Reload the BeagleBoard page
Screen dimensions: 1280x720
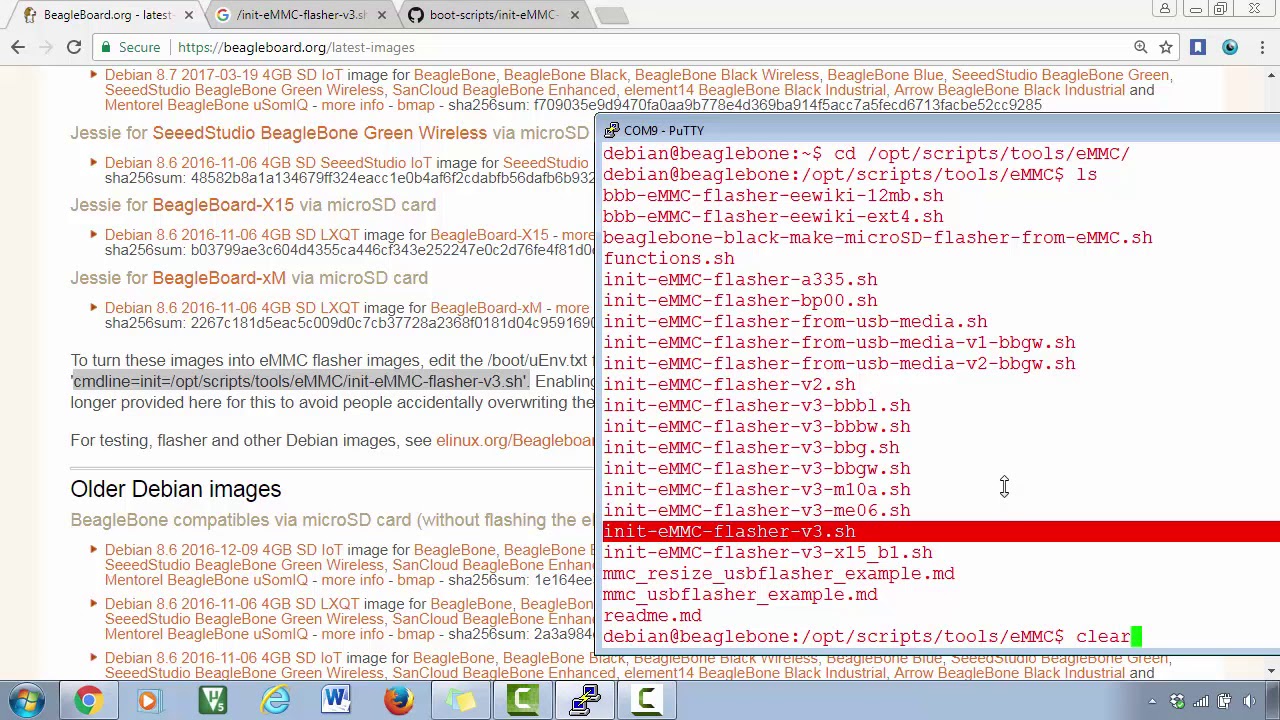click(x=74, y=47)
